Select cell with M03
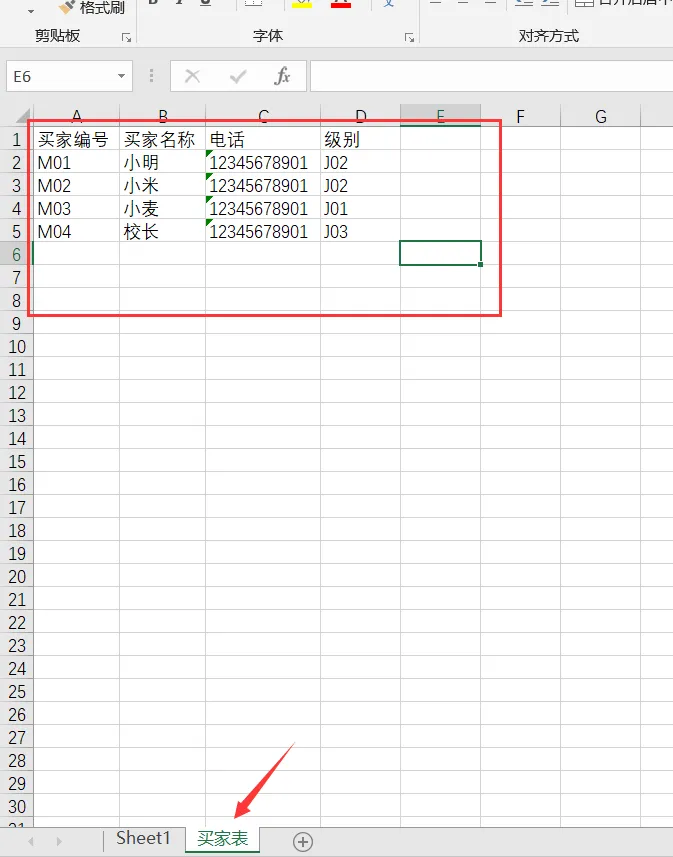This screenshot has height=857, width=673. 77,208
